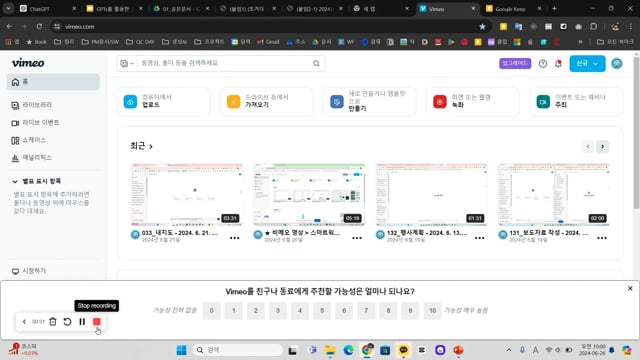
Task: Stop the screen recording with red square
Action: (x=97, y=322)
